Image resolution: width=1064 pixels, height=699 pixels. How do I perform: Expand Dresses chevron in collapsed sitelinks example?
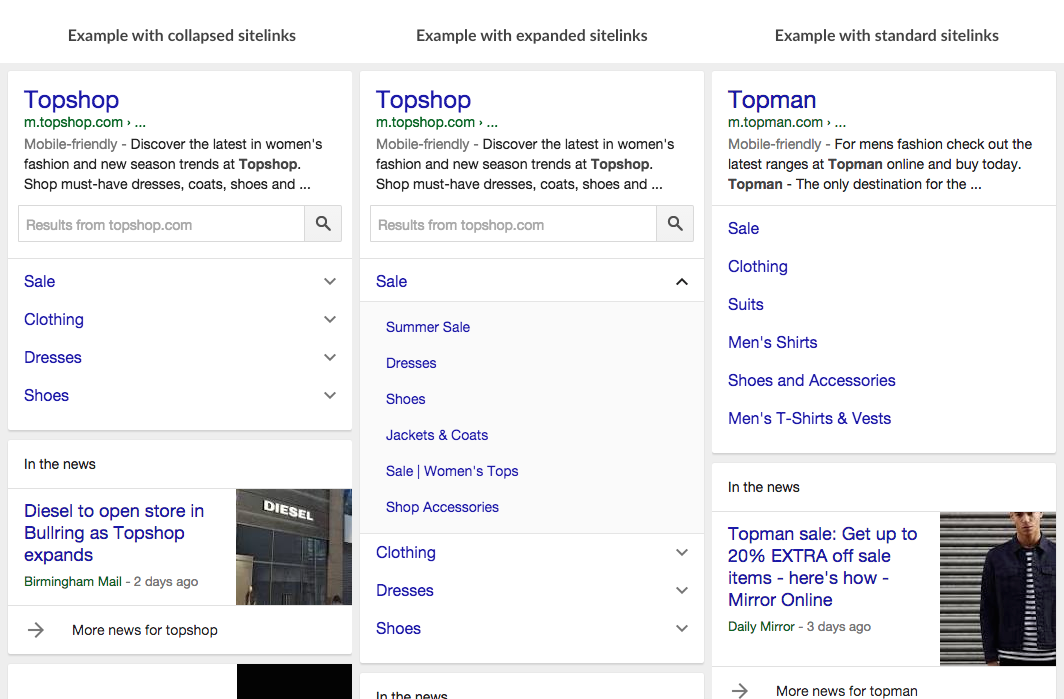(330, 358)
